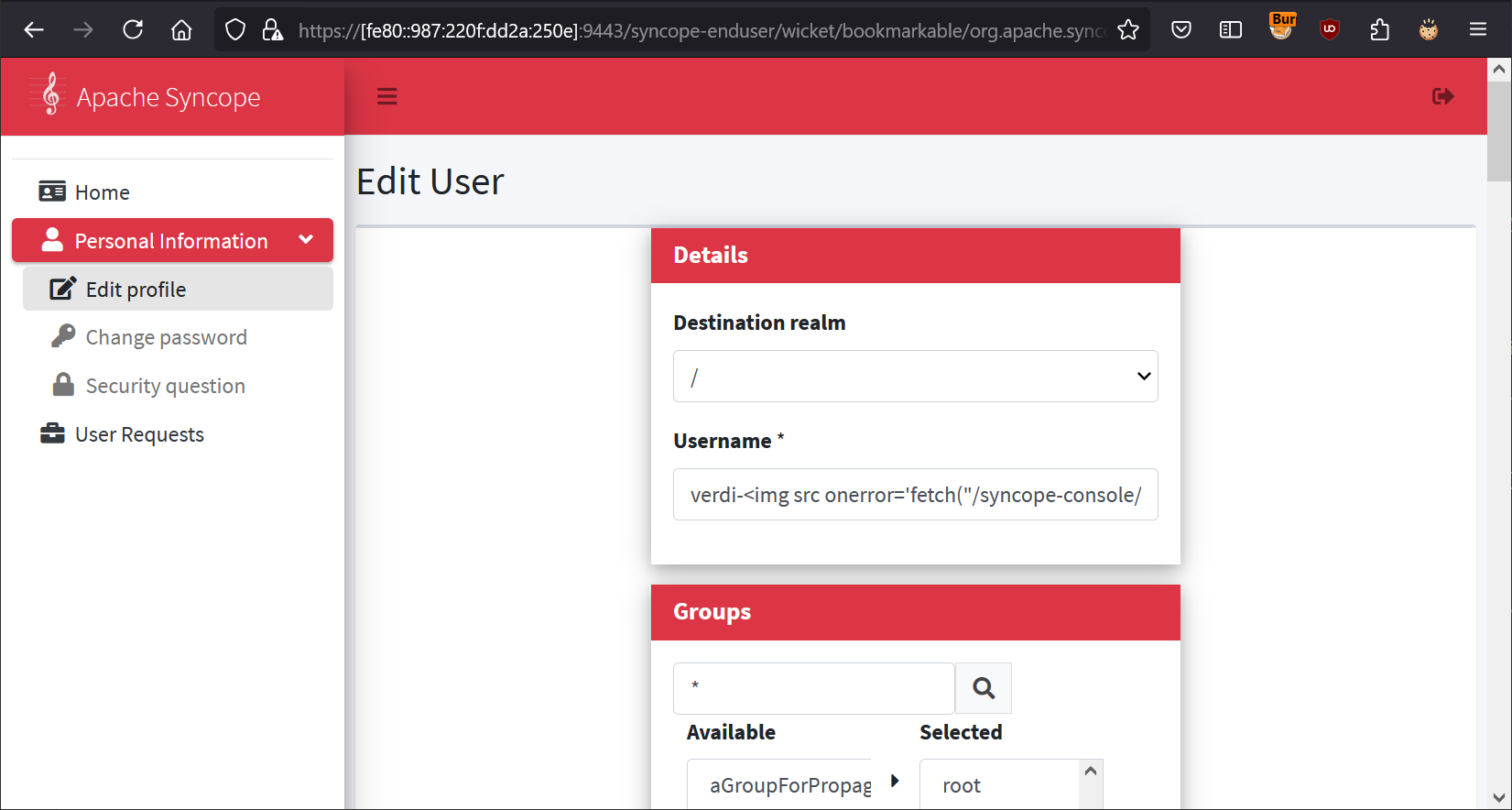This screenshot has height=810, width=1512.
Task: Open Change password
Action: (178, 337)
